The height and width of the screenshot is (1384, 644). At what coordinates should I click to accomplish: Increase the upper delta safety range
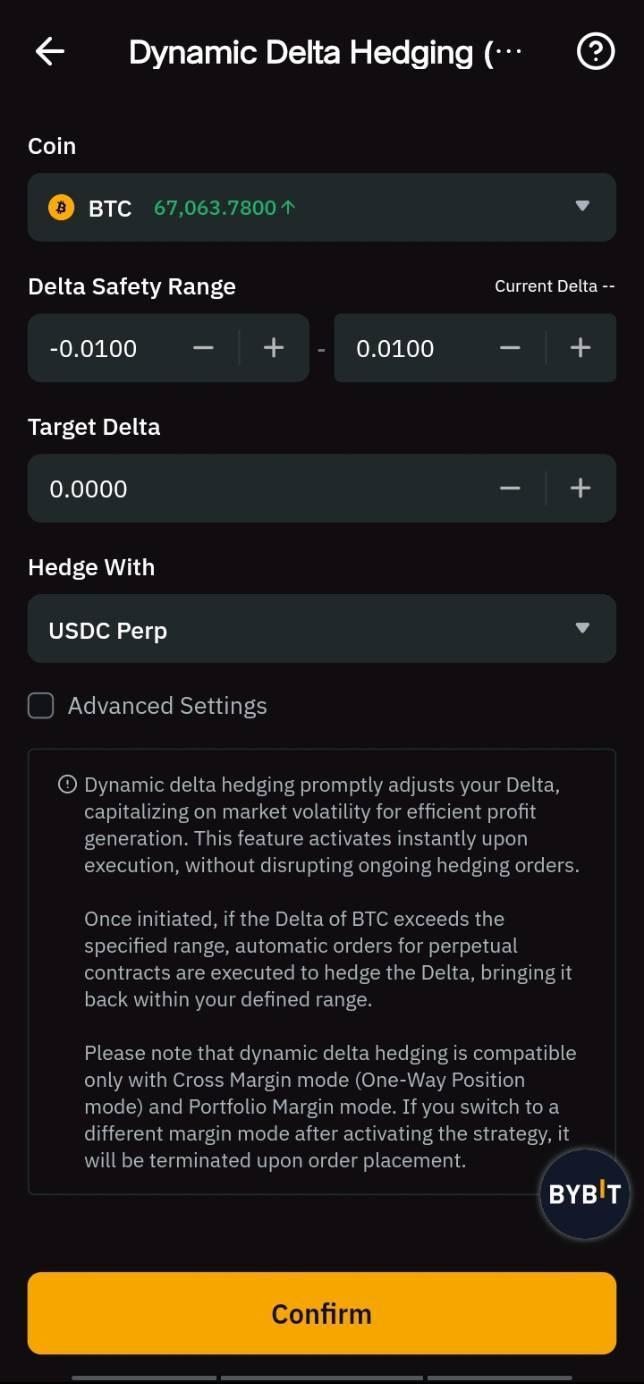coord(580,348)
